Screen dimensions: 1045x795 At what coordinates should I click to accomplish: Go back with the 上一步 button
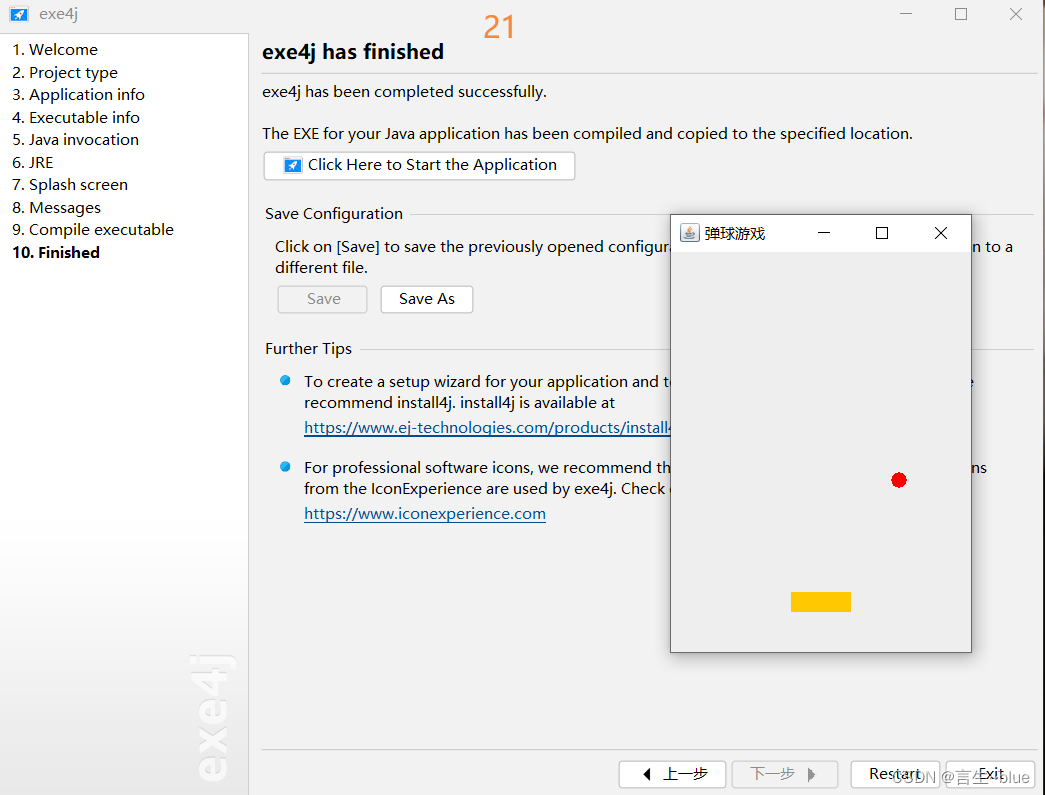[672, 774]
